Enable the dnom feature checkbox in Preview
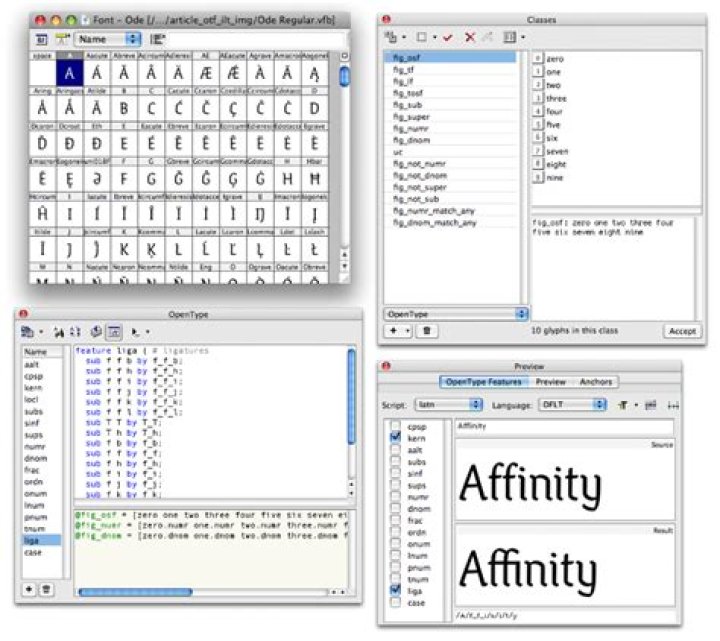The image size is (720, 641). (x=395, y=508)
